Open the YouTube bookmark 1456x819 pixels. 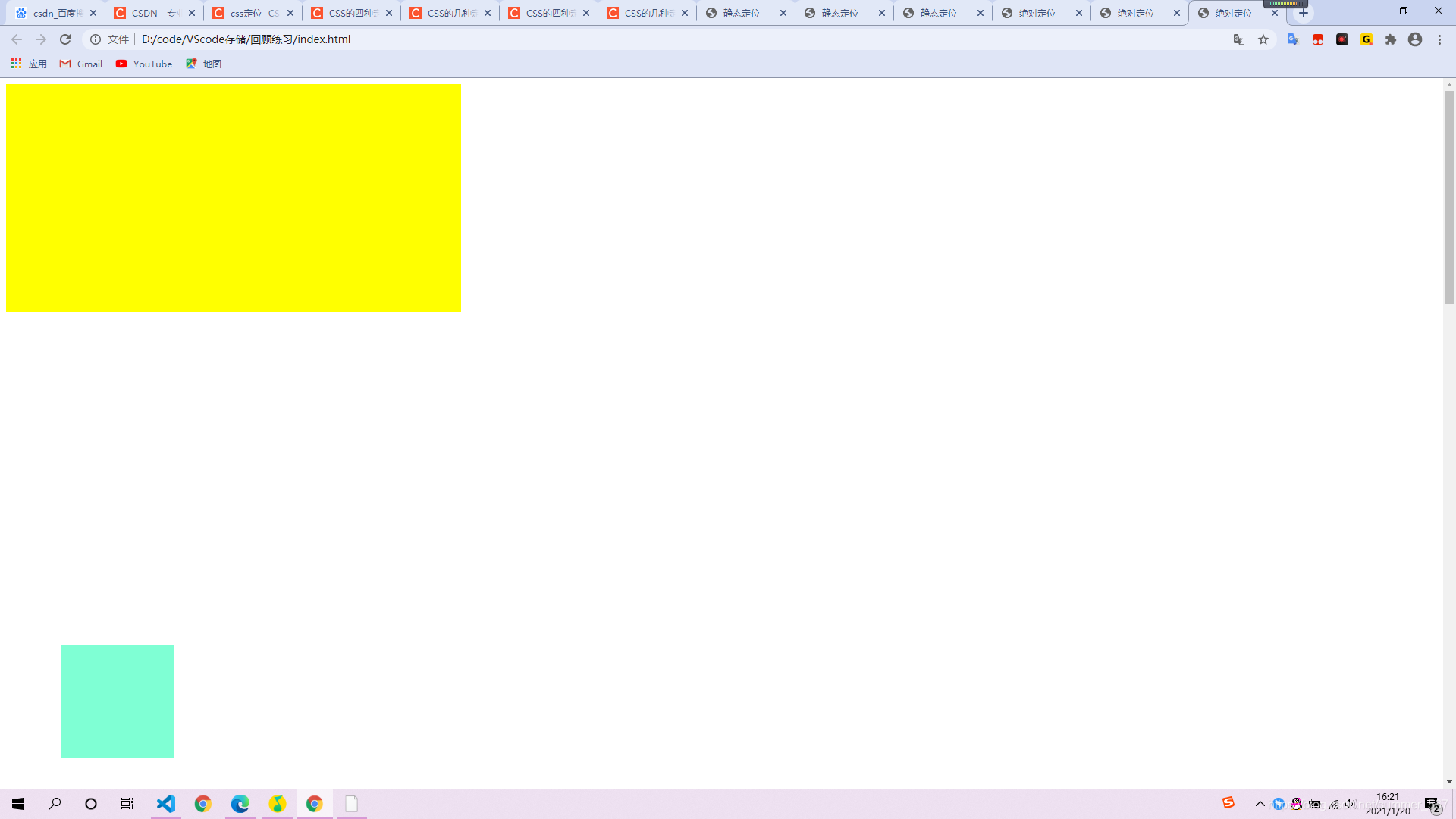tap(144, 64)
